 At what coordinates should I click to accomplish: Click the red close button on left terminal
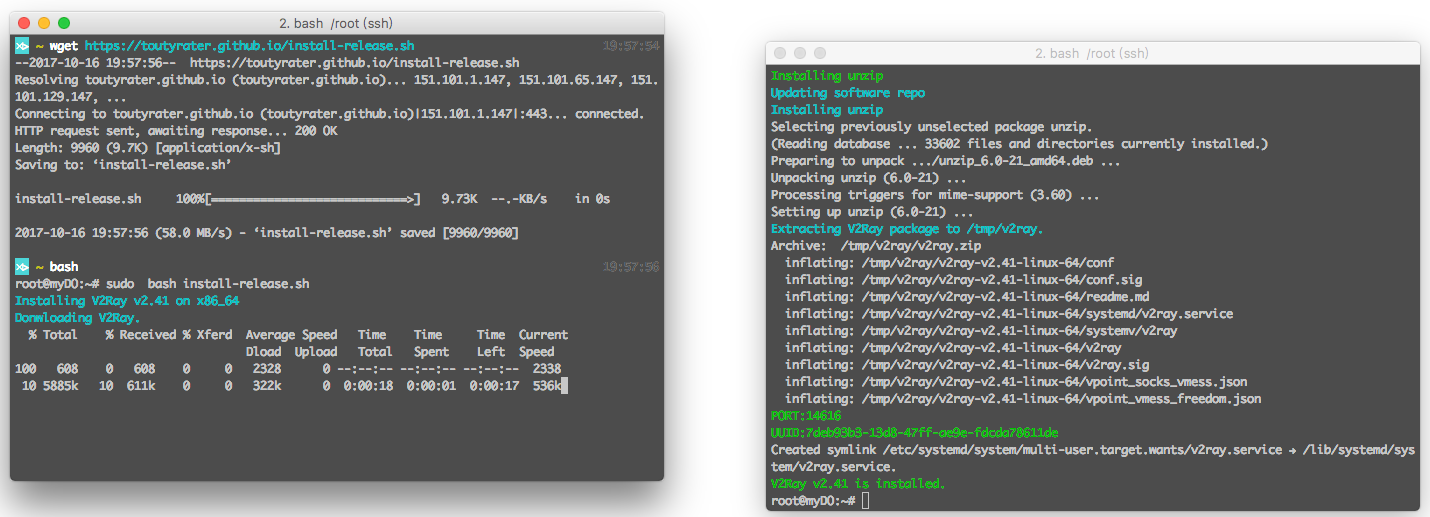click(x=24, y=23)
